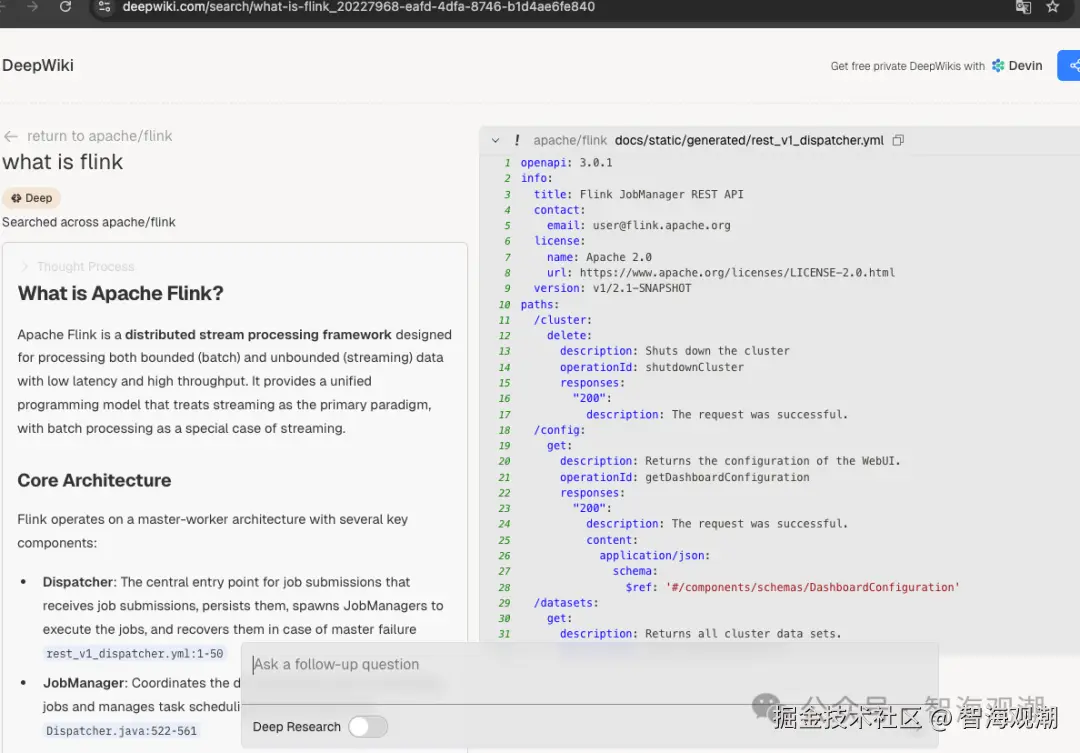Screen dimensions: 1080x753
Task: Click 'Get free private DeepWikis with' text
Action: [x=907, y=66]
